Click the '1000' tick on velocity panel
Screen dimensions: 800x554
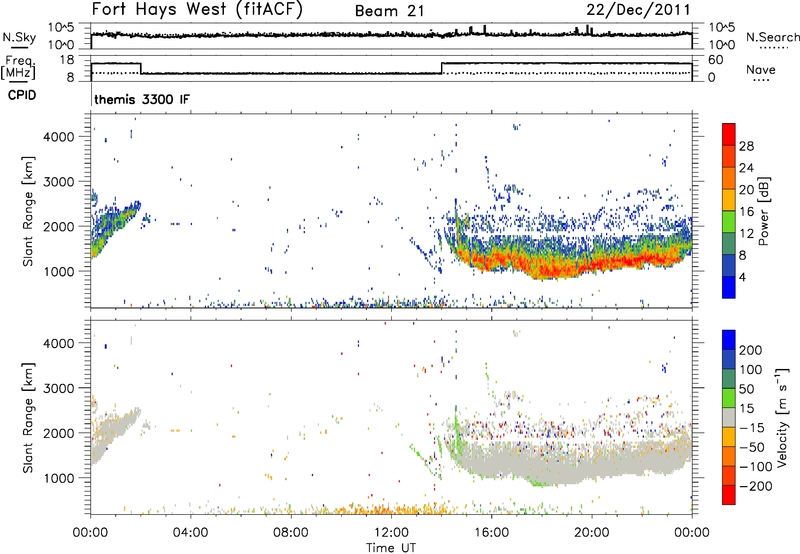(59, 478)
